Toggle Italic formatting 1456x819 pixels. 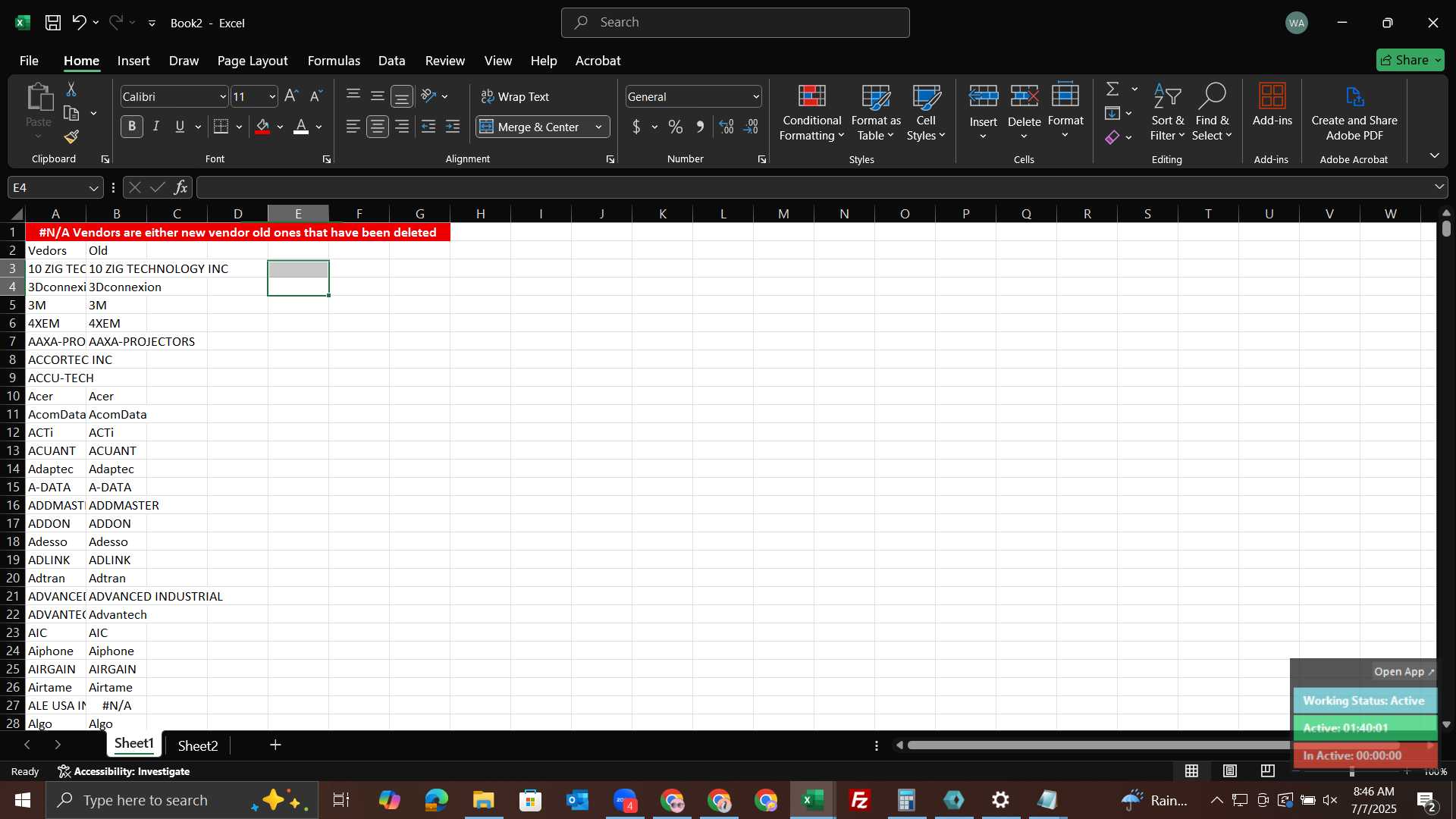pyautogui.click(x=156, y=127)
